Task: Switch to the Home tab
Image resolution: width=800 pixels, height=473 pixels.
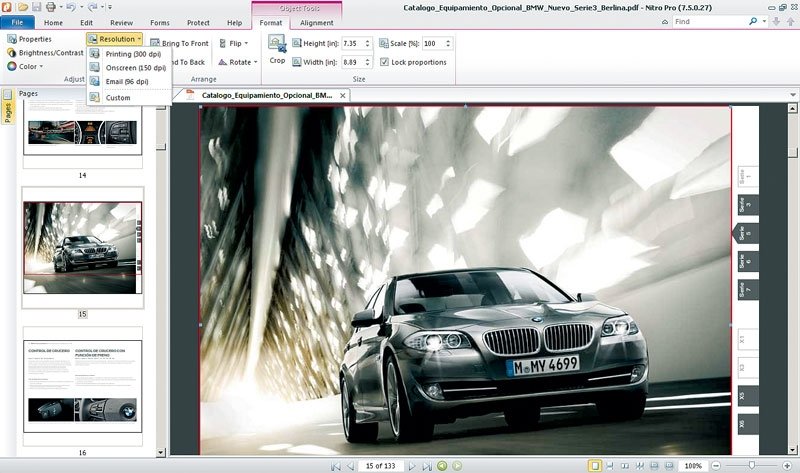Action: (x=53, y=23)
